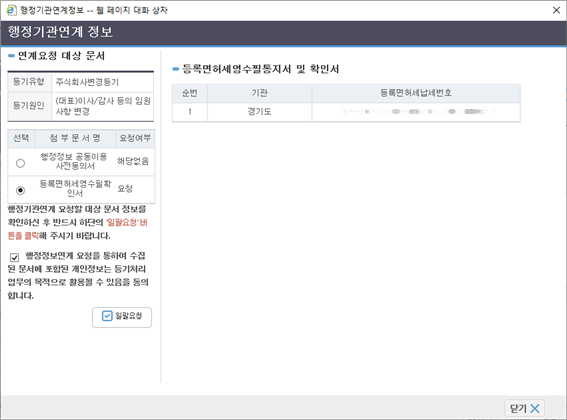Screen dimensions: 567x420
Task: Click the 등기원인 value about 임원 사항 변경
Action: point(103,106)
